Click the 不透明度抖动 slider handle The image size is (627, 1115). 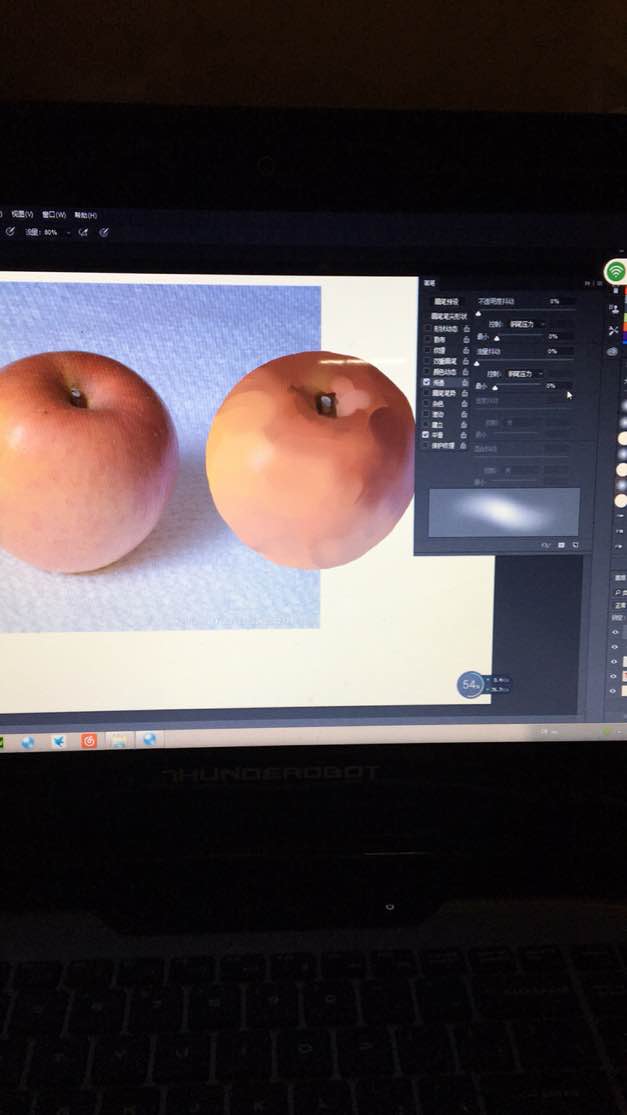click(478, 314)
